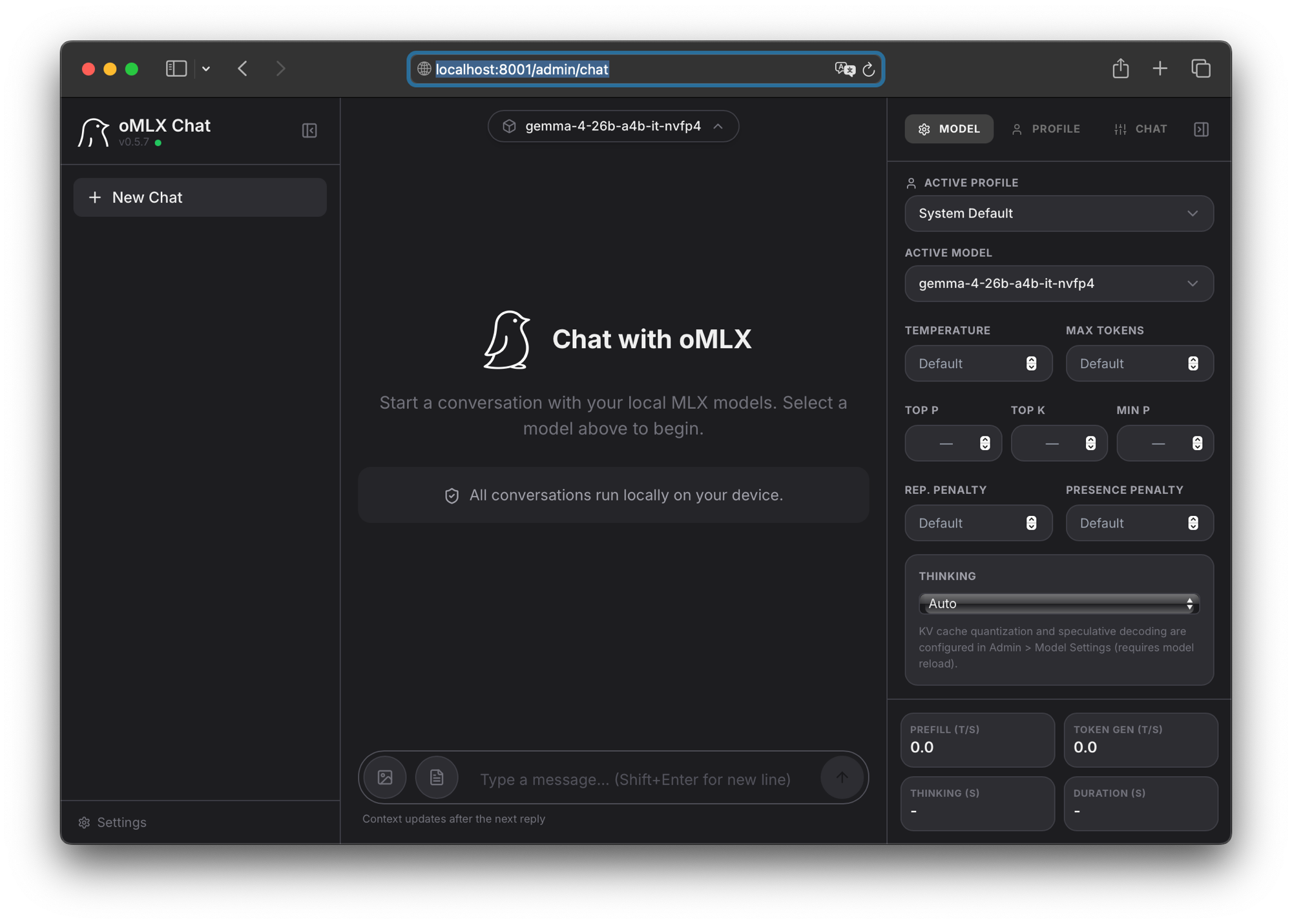Image resolution: width=1292 pixels, height=924 pixels.
Task: Adjust the Rep. Penalty stepper arrows
Action: (x=1032, y=523)
